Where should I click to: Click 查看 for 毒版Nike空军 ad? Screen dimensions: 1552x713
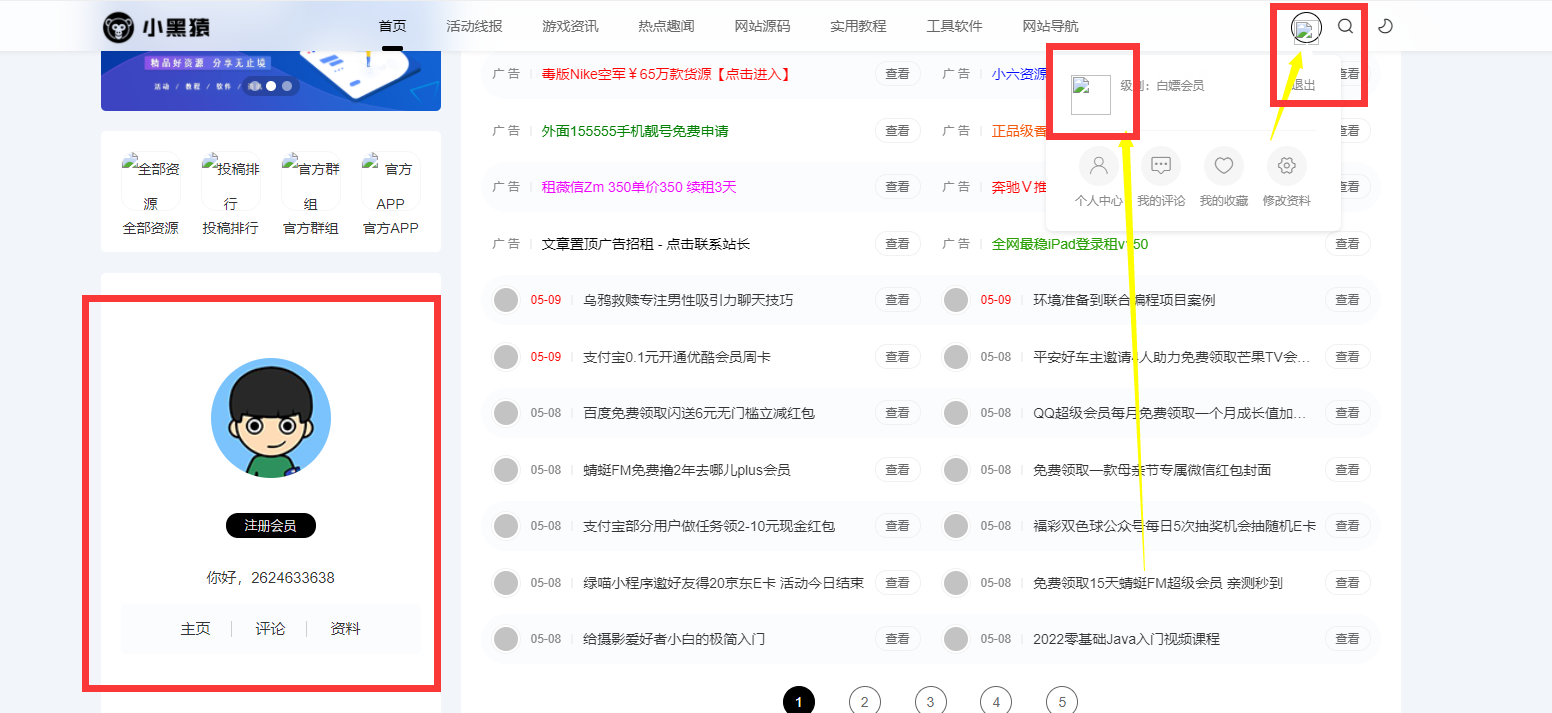[898, 74]
